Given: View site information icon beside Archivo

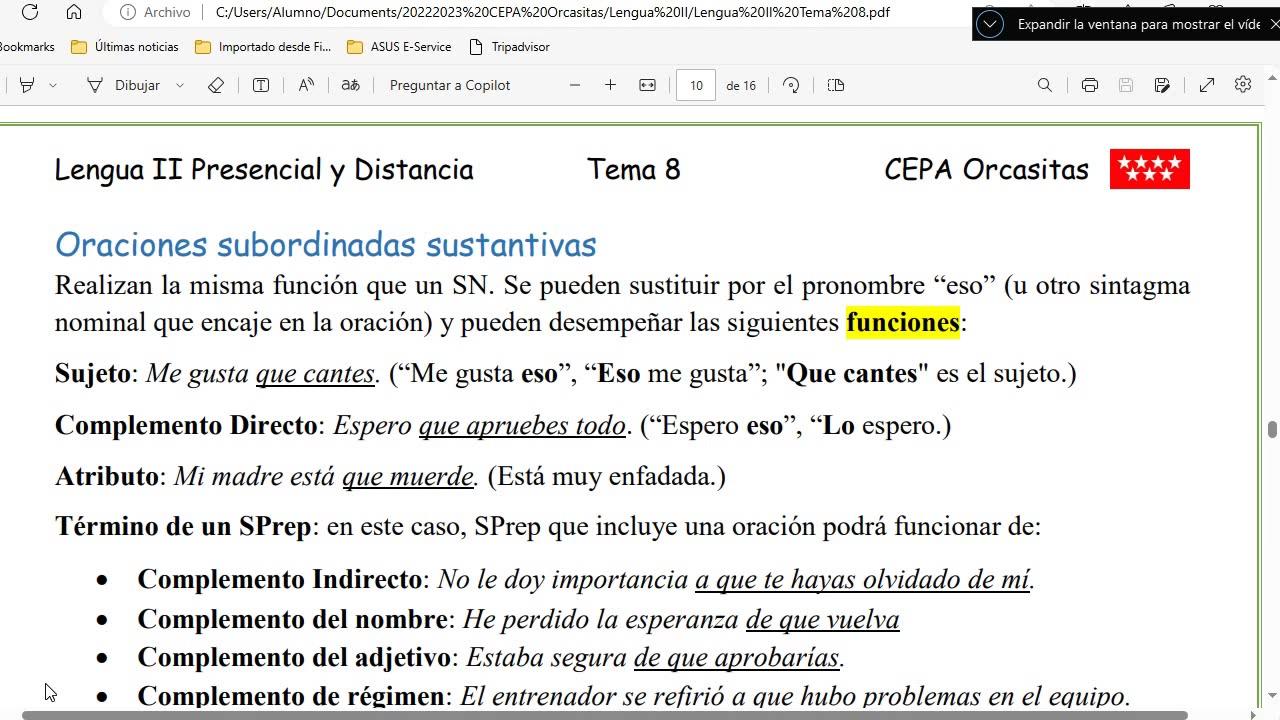Looking at the screenshot, I should pyautogui.click(x=128, y=12).
